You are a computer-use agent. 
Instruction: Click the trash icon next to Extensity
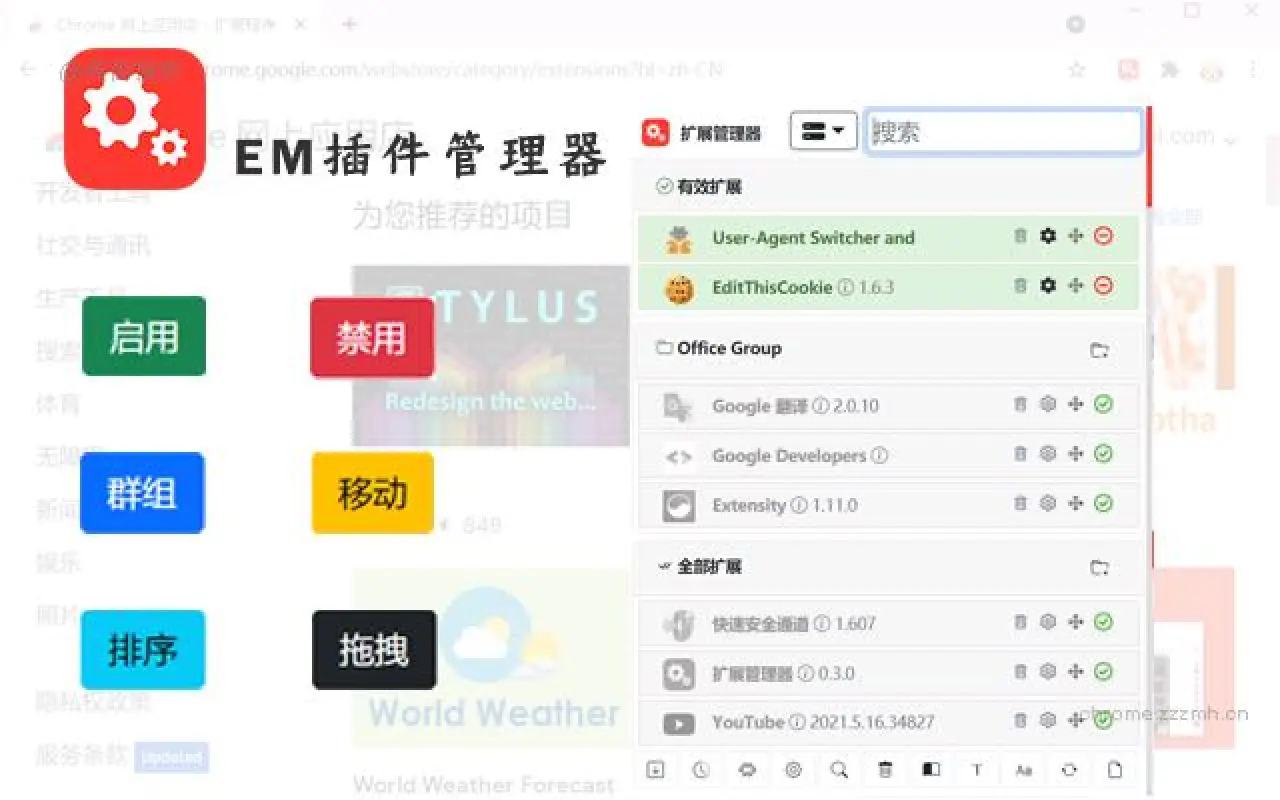tap(1019, 504)
